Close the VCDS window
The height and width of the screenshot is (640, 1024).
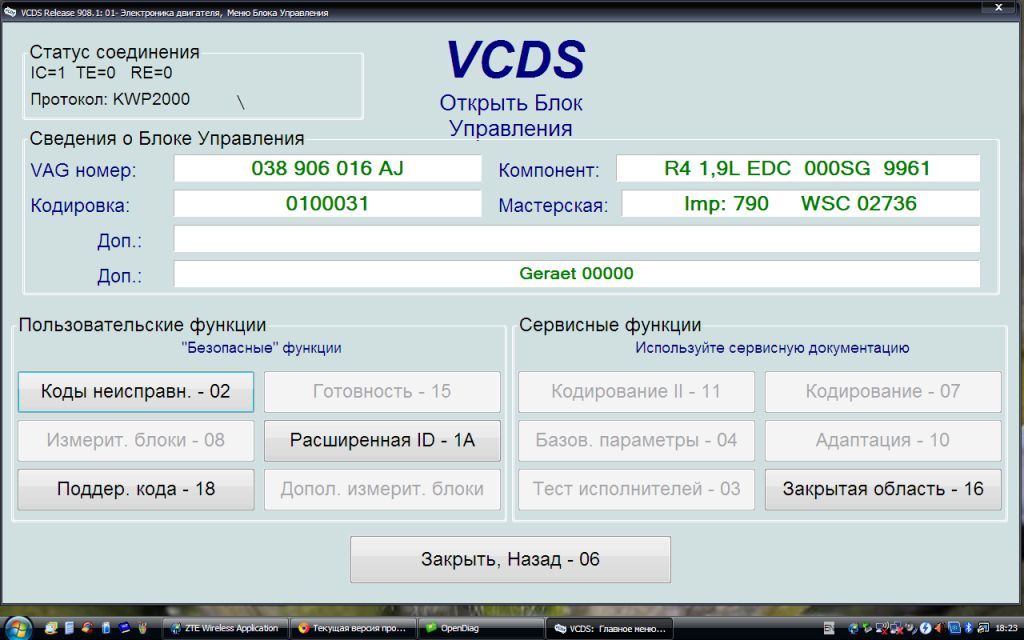[x=999, y=8]
